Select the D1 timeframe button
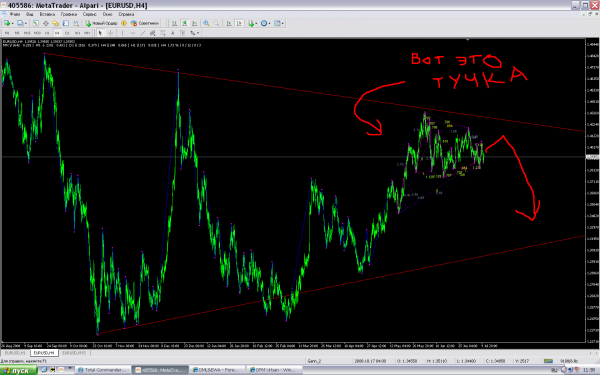Image resolution: width=600 pixels, height=375 pixels. (67, 33)
